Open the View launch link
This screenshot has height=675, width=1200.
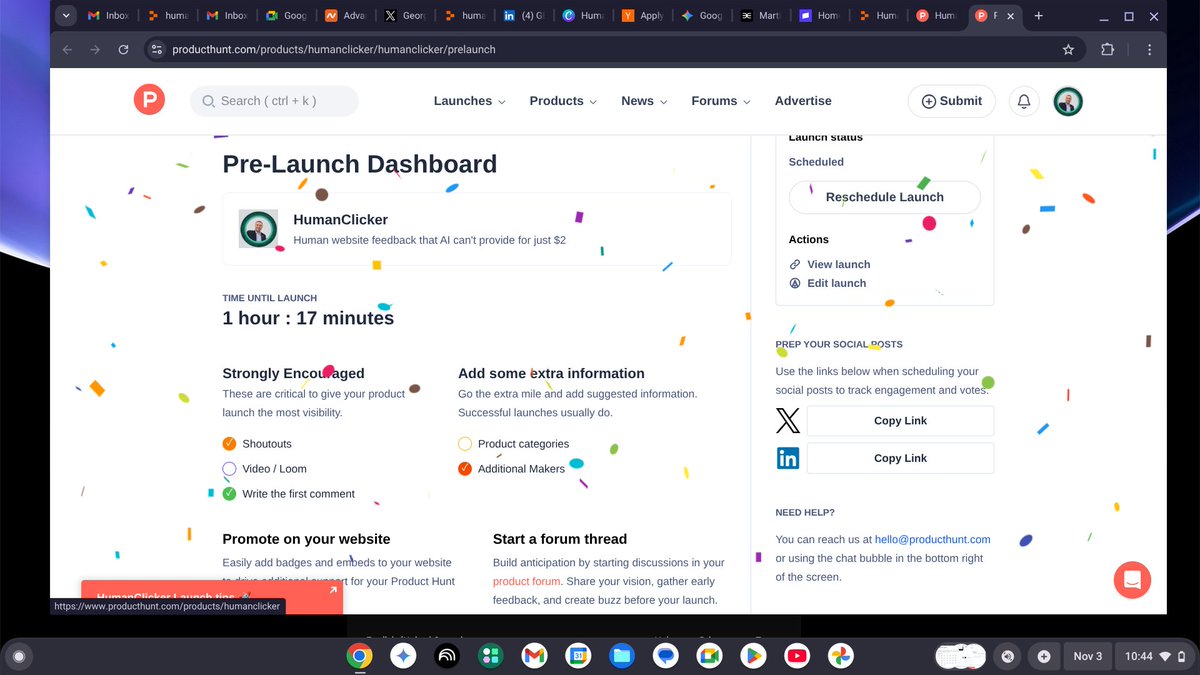tap(839, 264)
